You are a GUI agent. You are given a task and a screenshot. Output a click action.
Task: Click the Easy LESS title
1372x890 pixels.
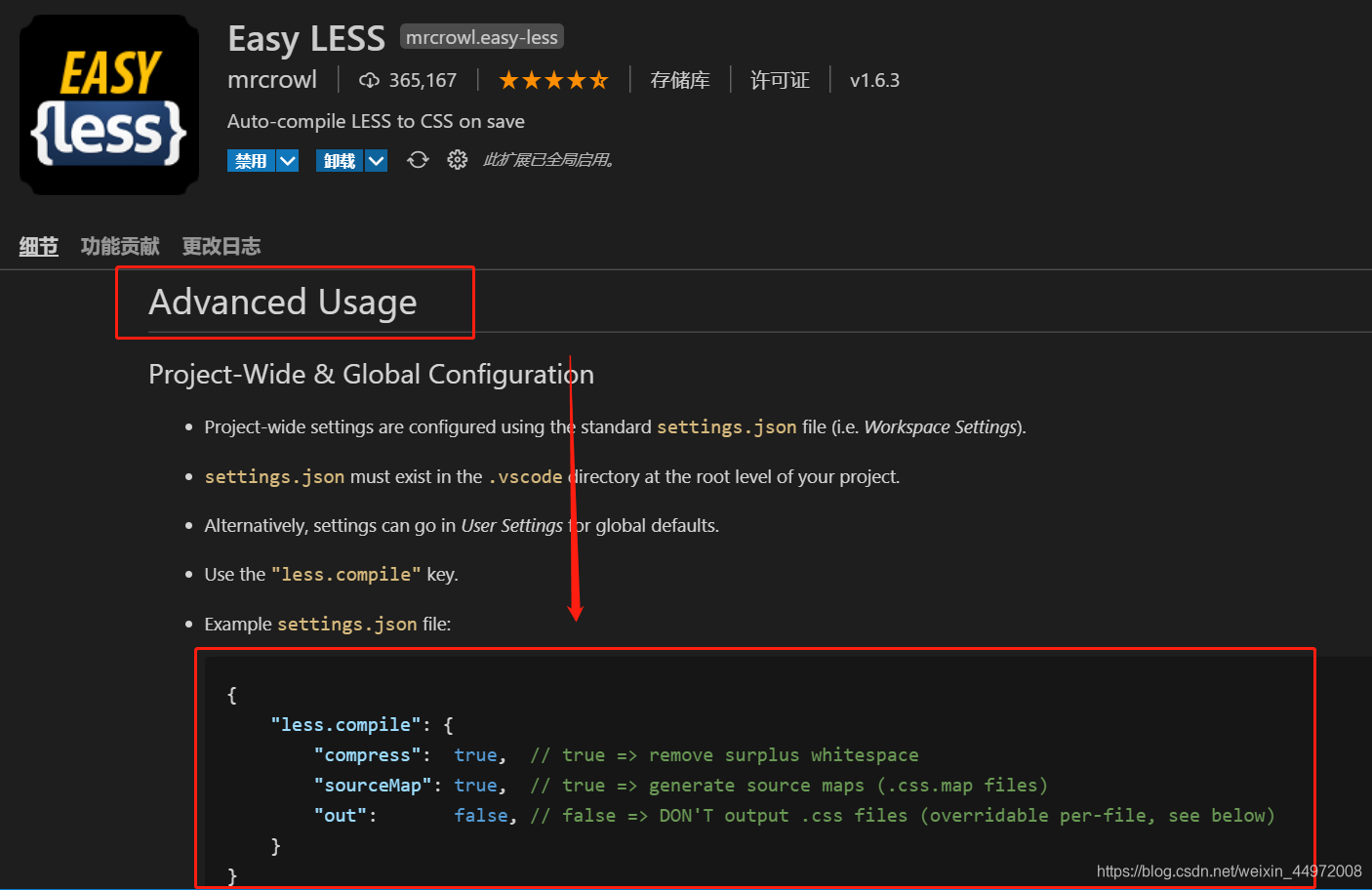pyautogui.click(x=306, y=38)
